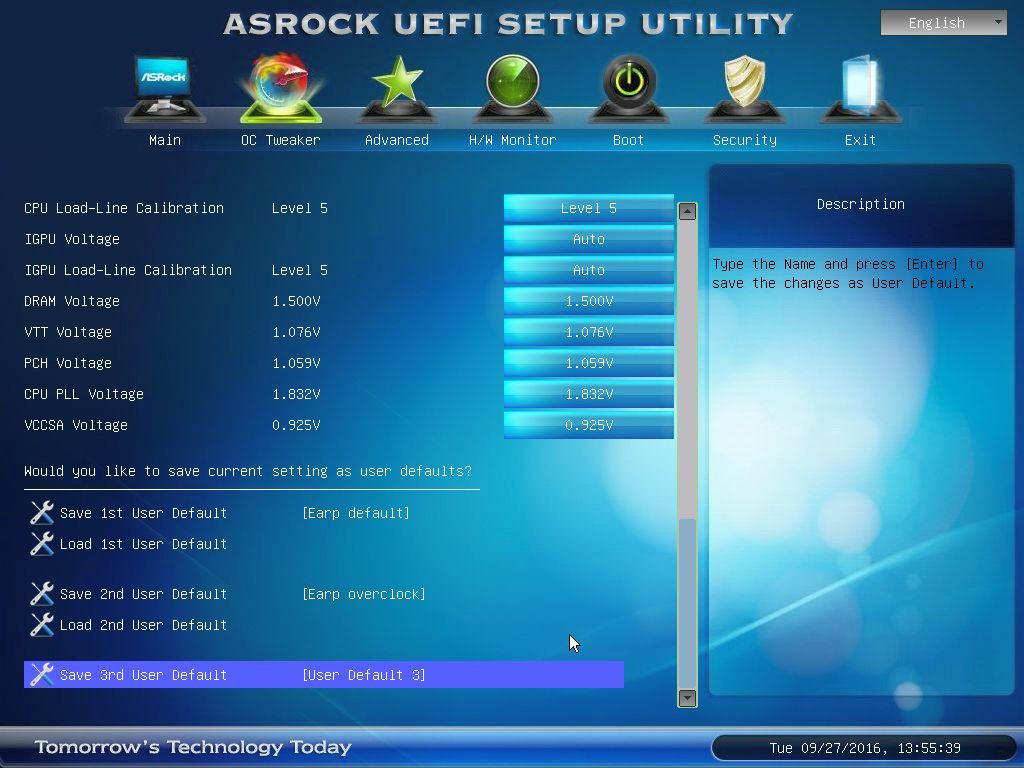This screenshot has height=768, width=1024.
Task: Click the scrollbar up arrow
Action: (687, 212)
